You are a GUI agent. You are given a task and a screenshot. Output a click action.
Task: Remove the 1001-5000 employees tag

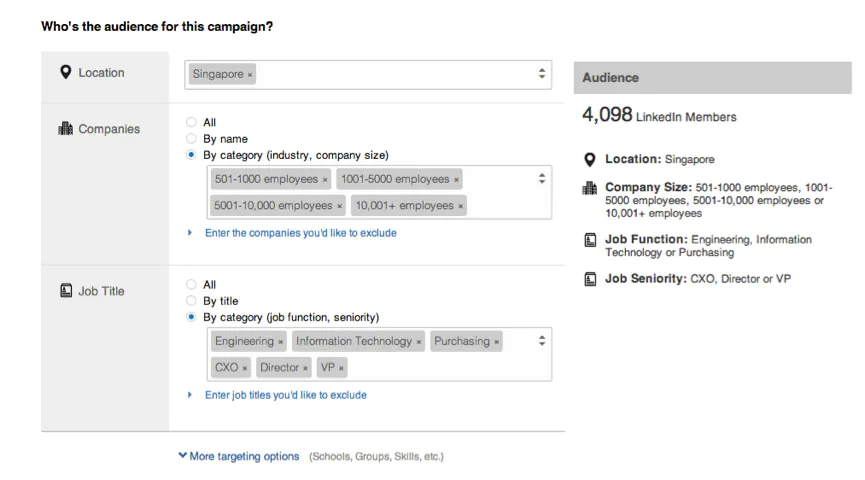point(456,180)
